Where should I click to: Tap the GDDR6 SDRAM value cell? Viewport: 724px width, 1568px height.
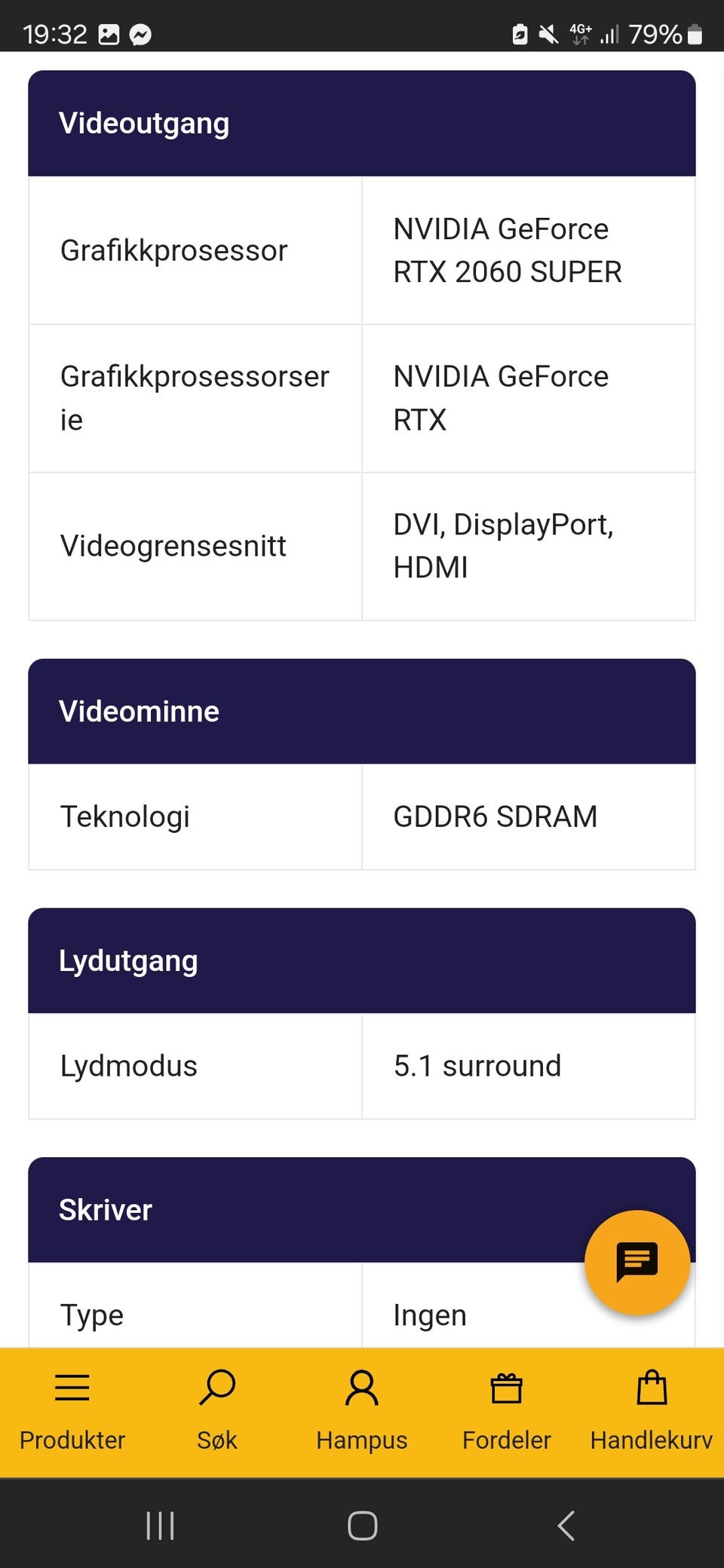495,816
